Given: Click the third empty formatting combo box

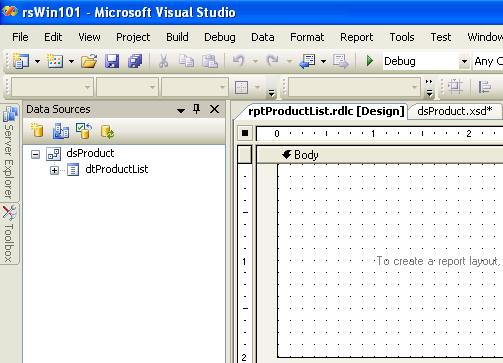Looking at the screenshot, I should tap(195, 87).
